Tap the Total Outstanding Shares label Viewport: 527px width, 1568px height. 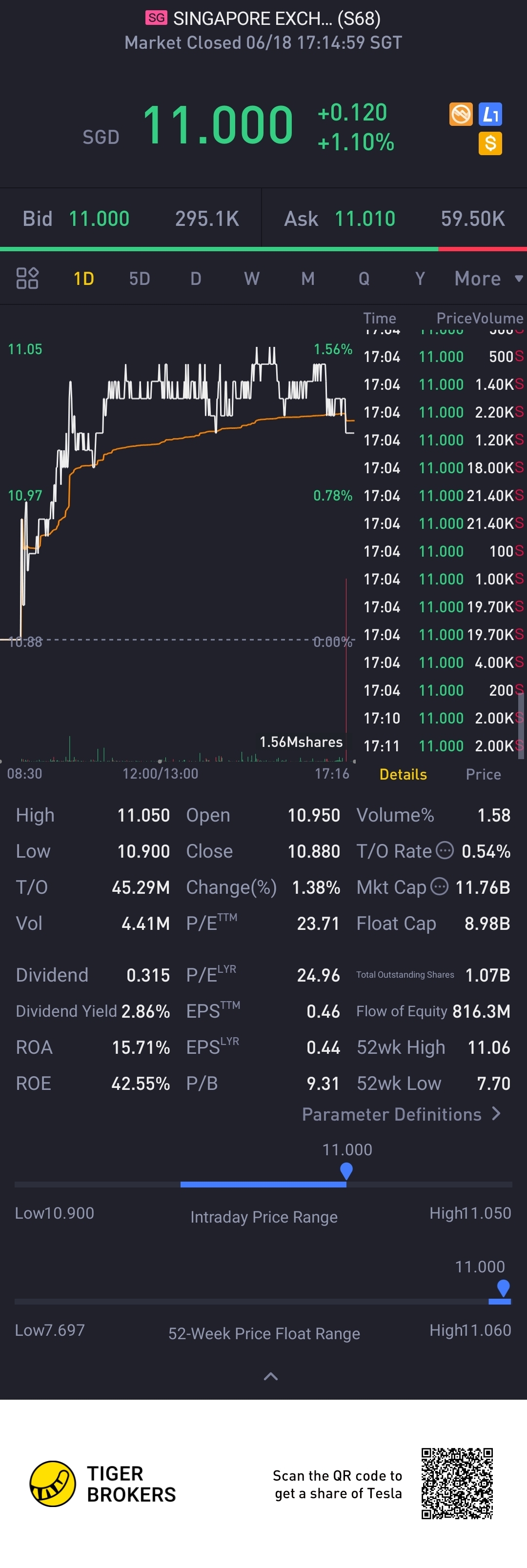coord(405,975)
